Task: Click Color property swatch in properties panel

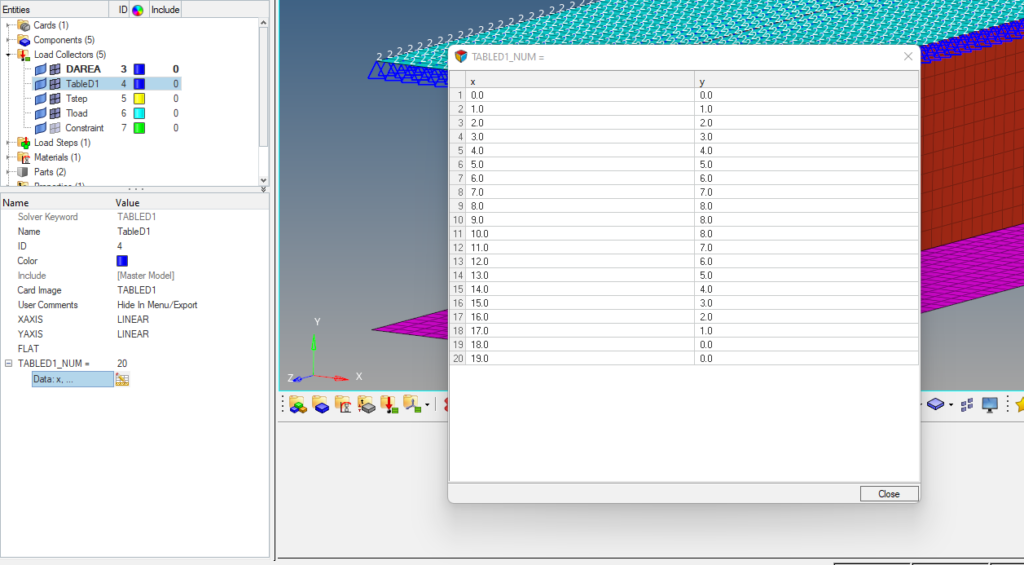Action: (122, 261)
